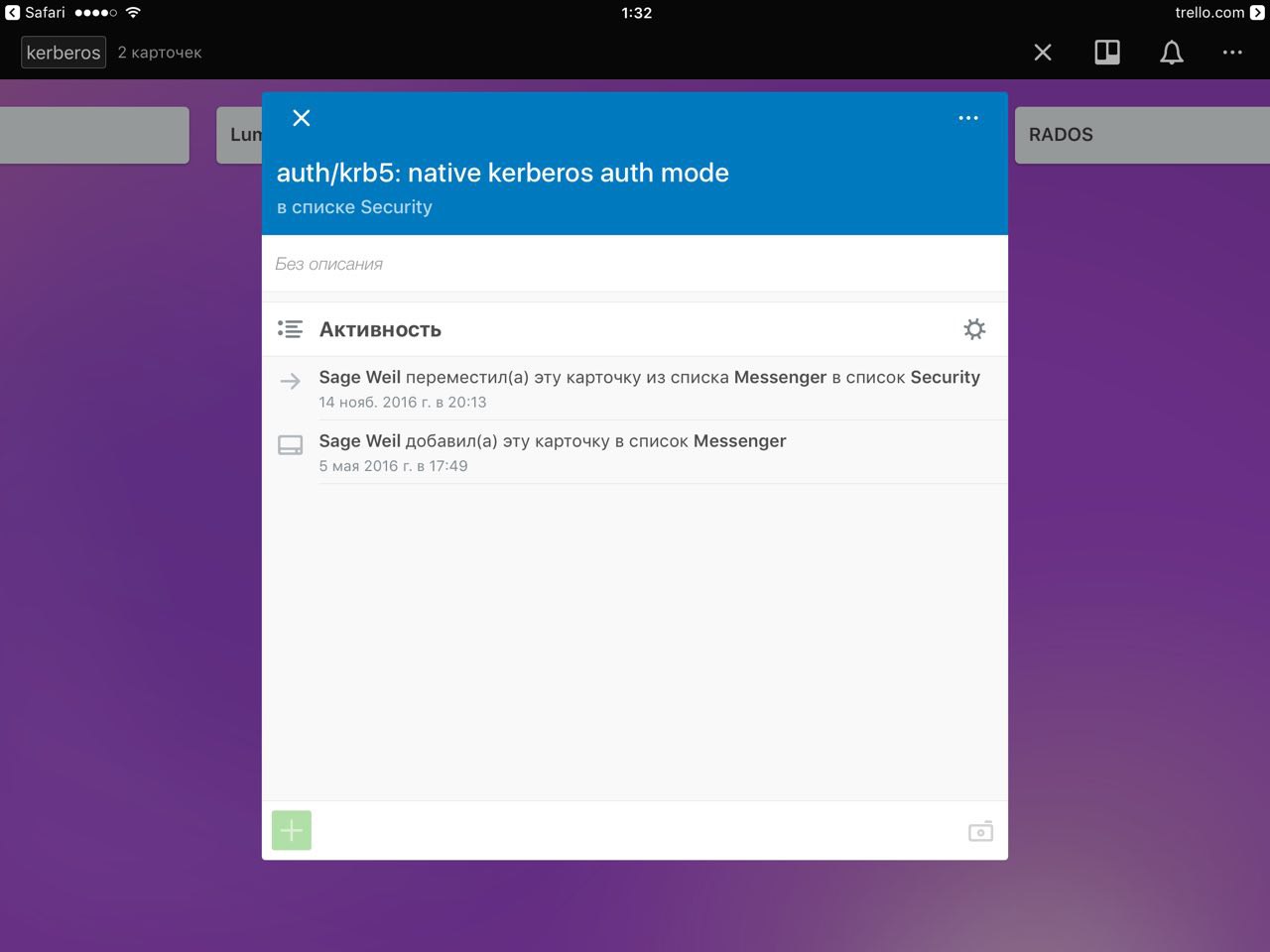Open the top bar more menu
The image size is (1270, 952).
click(1232, 53)
